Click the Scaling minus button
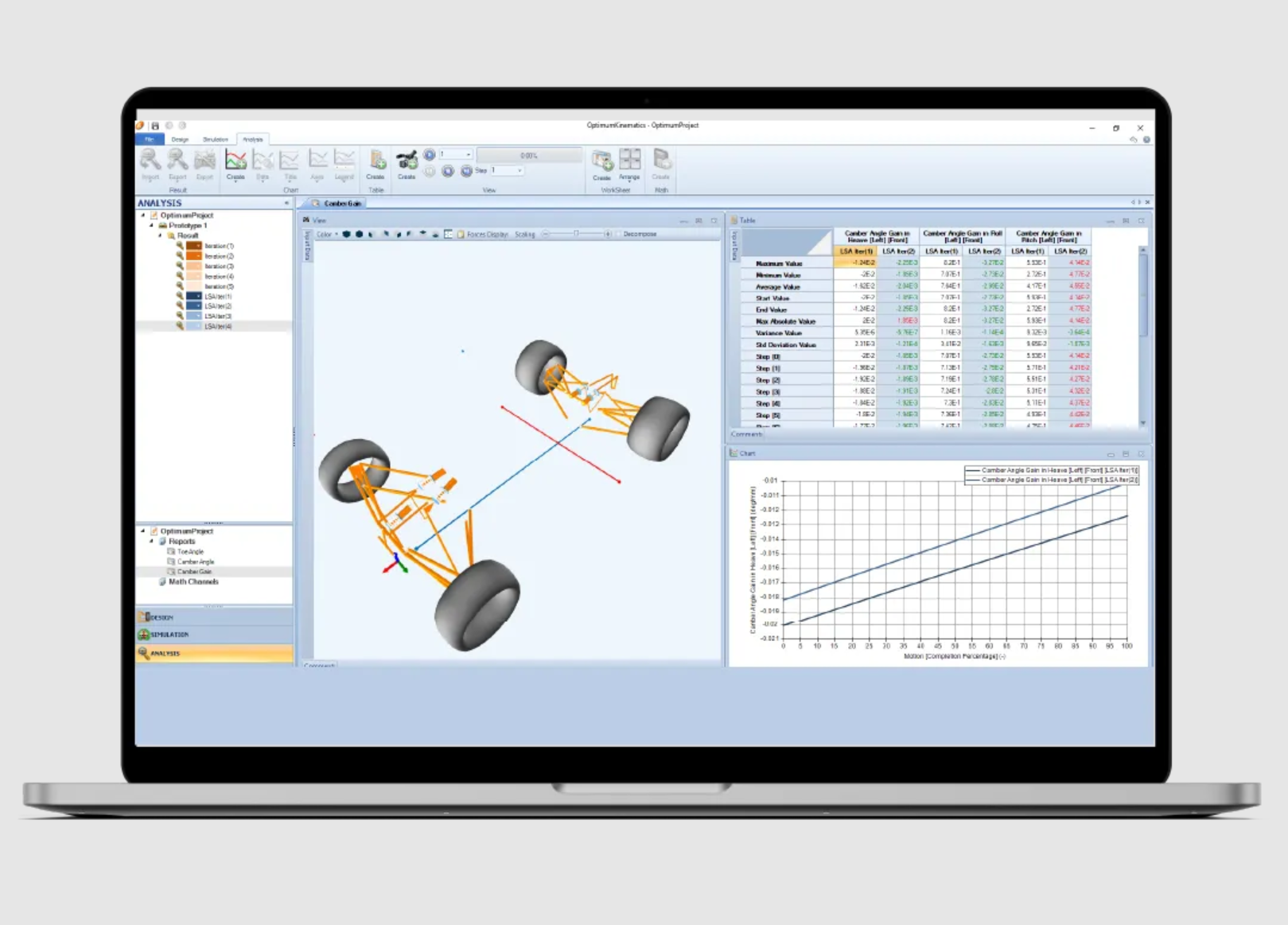This screenshot has width=1288, height=925. (x=546, y=234)
